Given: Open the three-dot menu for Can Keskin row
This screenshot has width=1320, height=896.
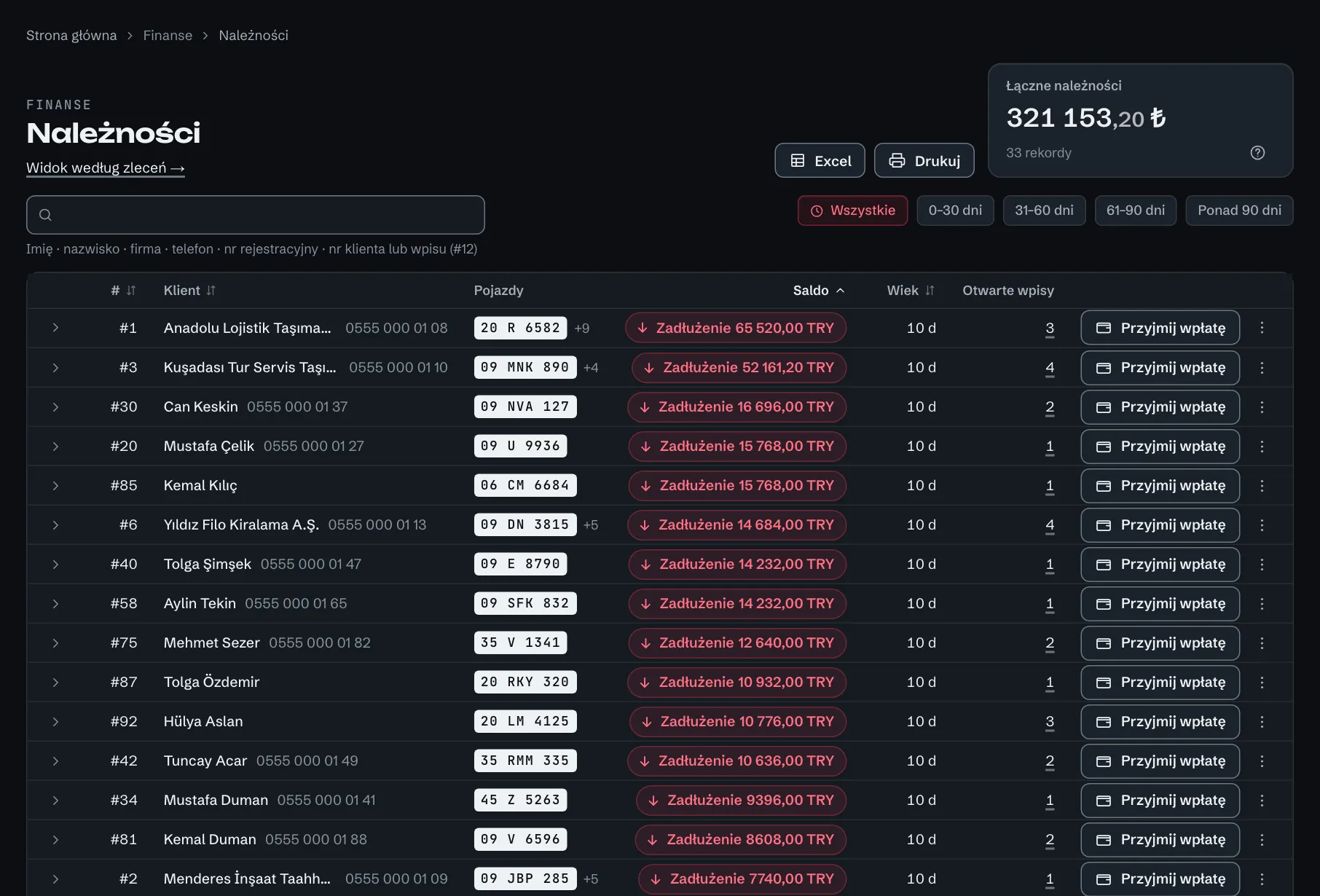Looking at the screenshot, I should coord(1262,406).
